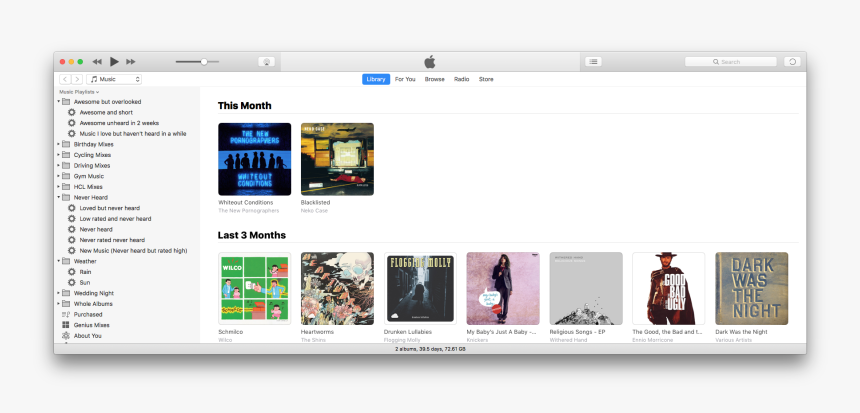The image size is (860, 413).
Task: Click gear icon for New Music playlist
Action: [x=71, y=251]
